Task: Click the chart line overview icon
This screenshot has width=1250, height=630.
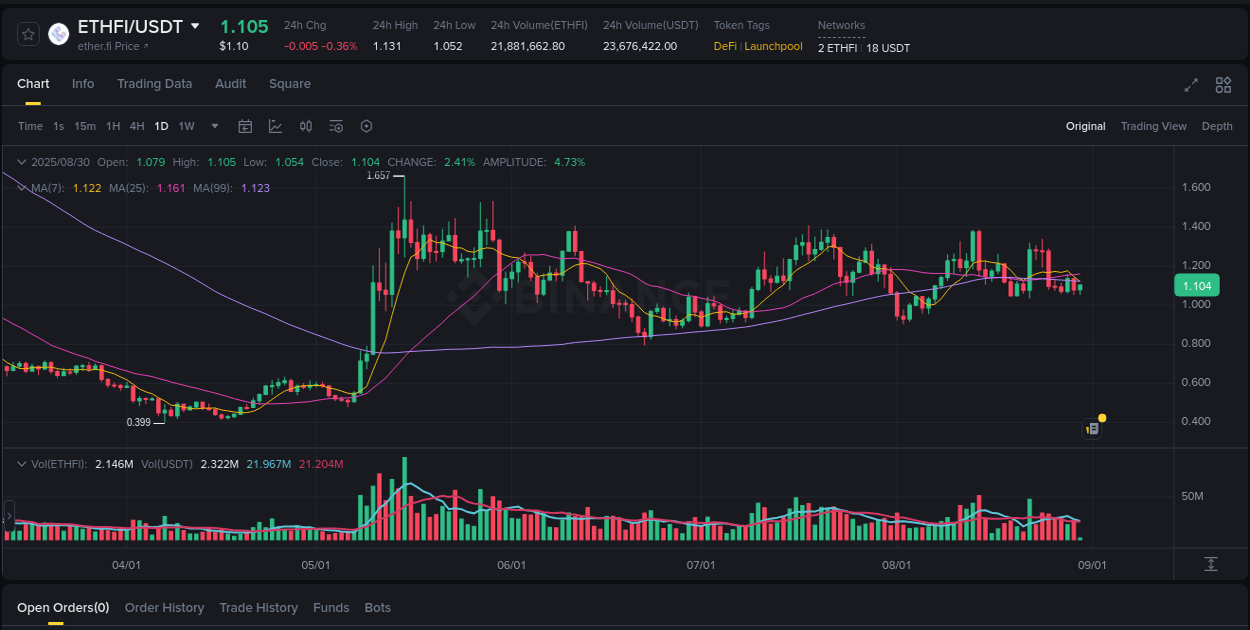Action: [x=273, y=126]
